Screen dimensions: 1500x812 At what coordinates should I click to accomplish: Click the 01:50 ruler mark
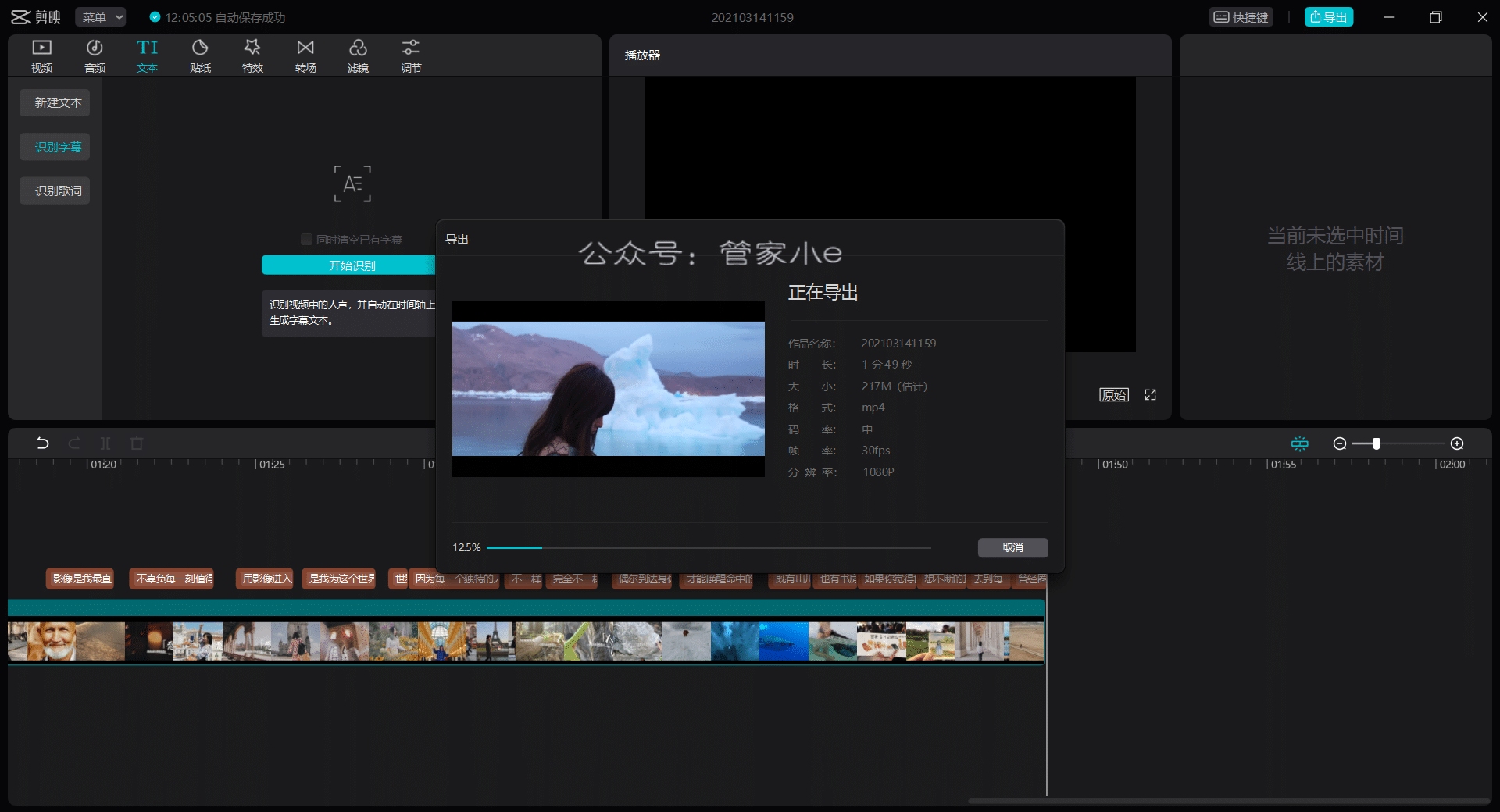point(1114,465)
